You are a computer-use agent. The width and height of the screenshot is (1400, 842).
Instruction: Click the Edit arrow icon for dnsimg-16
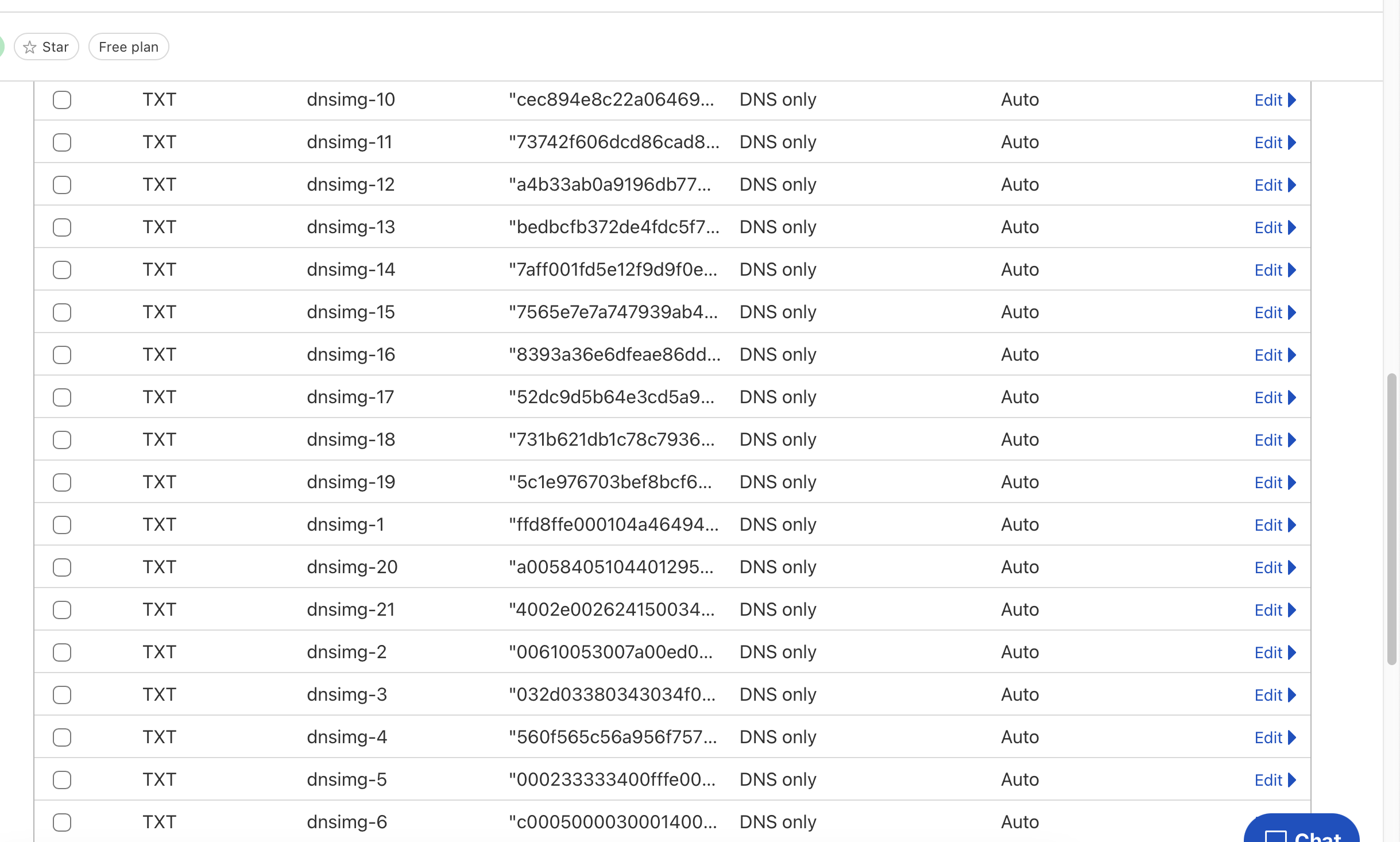pos(1292,355)
